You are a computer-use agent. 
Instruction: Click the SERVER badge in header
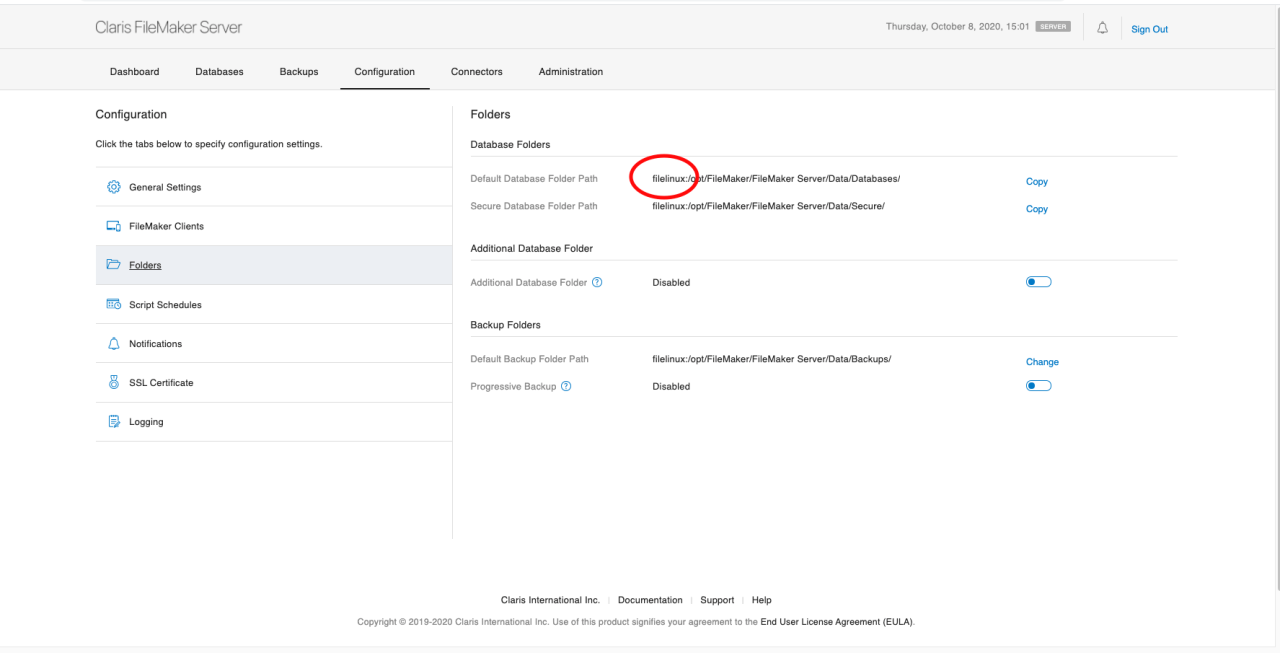point(1054,27)
